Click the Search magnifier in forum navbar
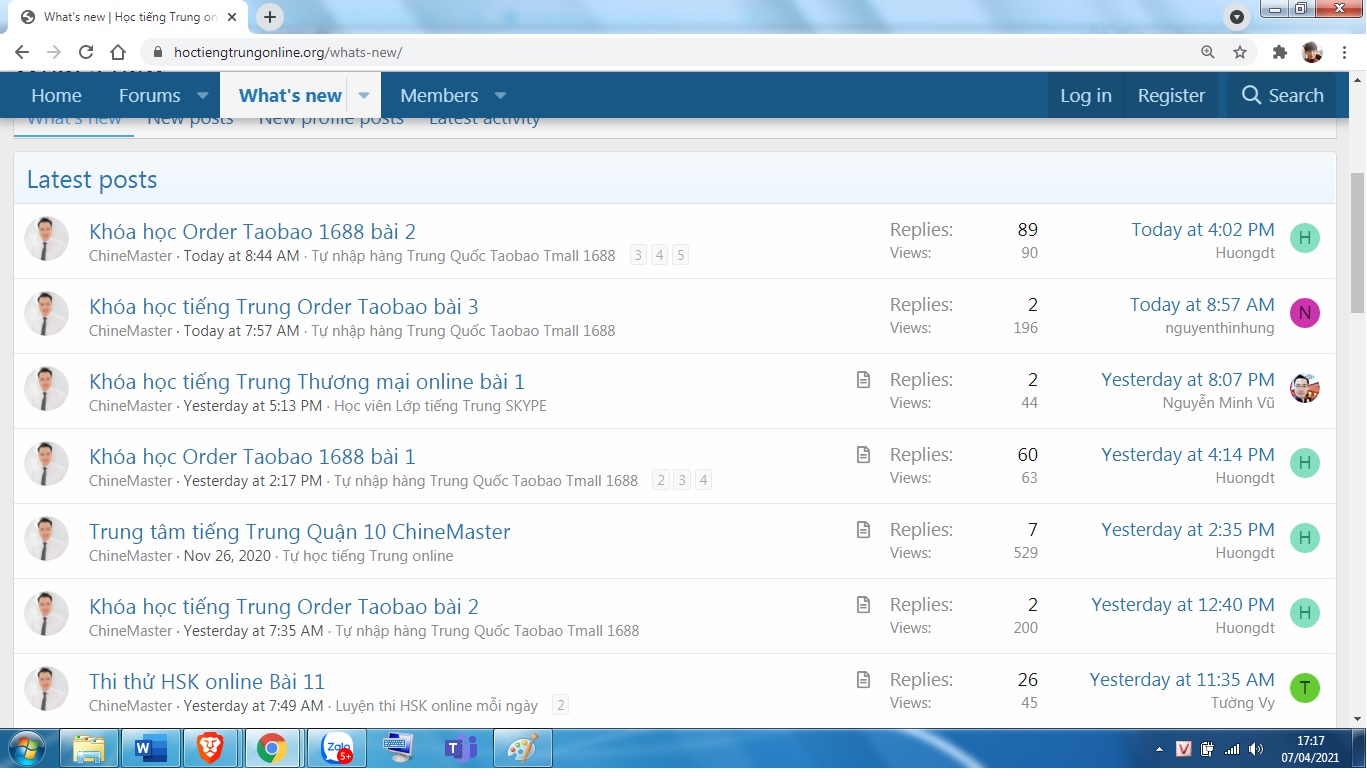Image resolution: width=1367 pixels, height=776 pixels. point(1252,95)
